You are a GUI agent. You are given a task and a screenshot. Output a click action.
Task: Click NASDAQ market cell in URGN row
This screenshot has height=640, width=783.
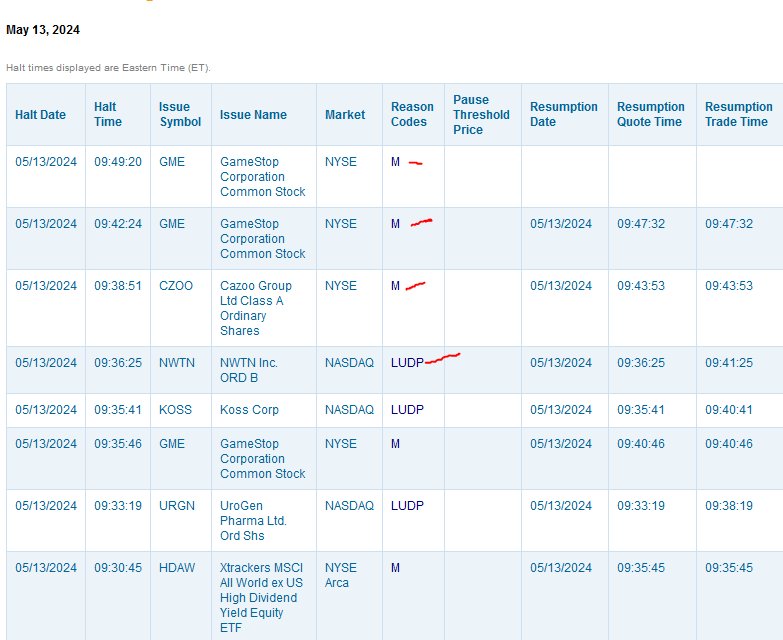[x=349, y=505]
